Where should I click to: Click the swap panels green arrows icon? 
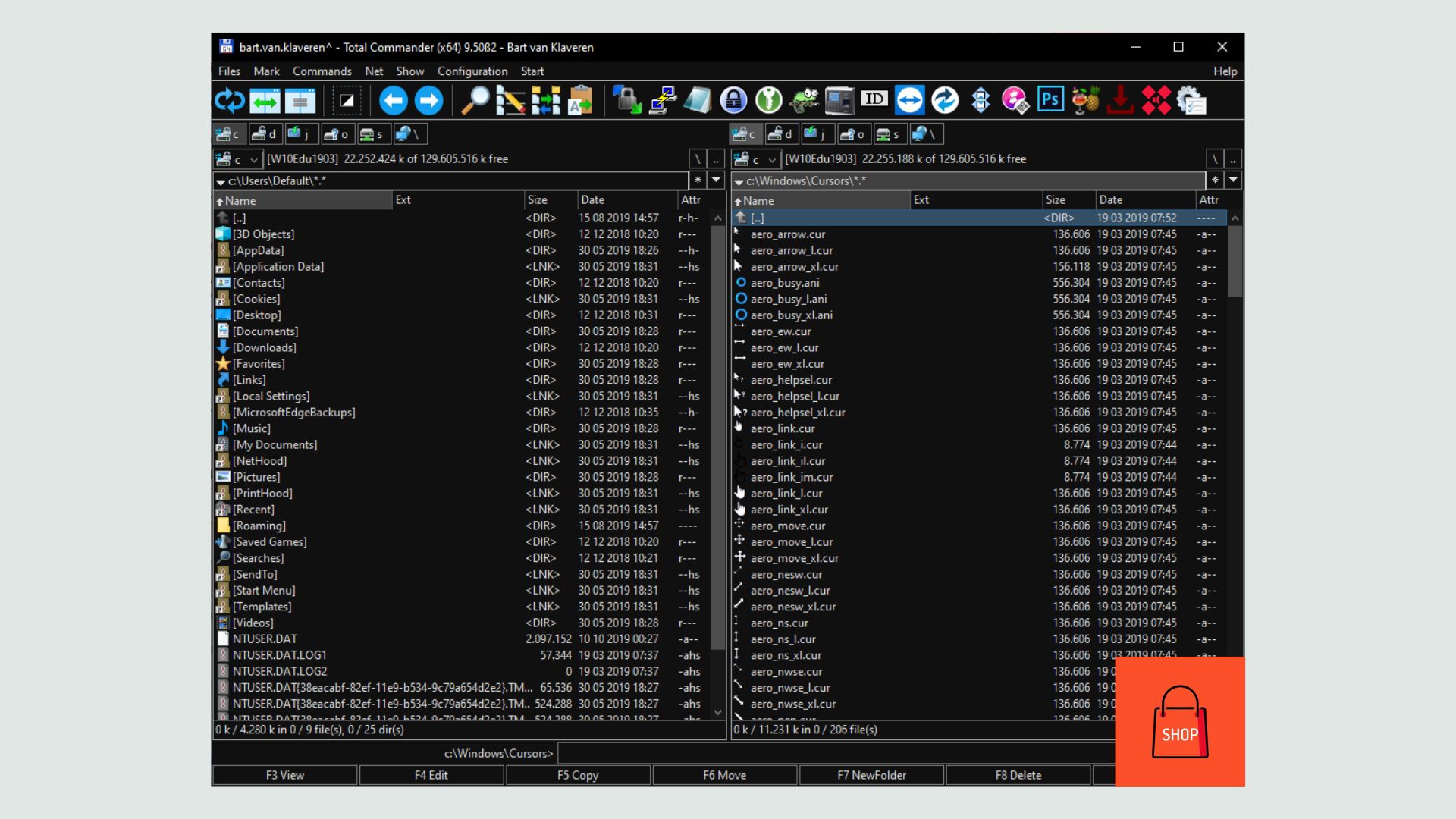265,100
